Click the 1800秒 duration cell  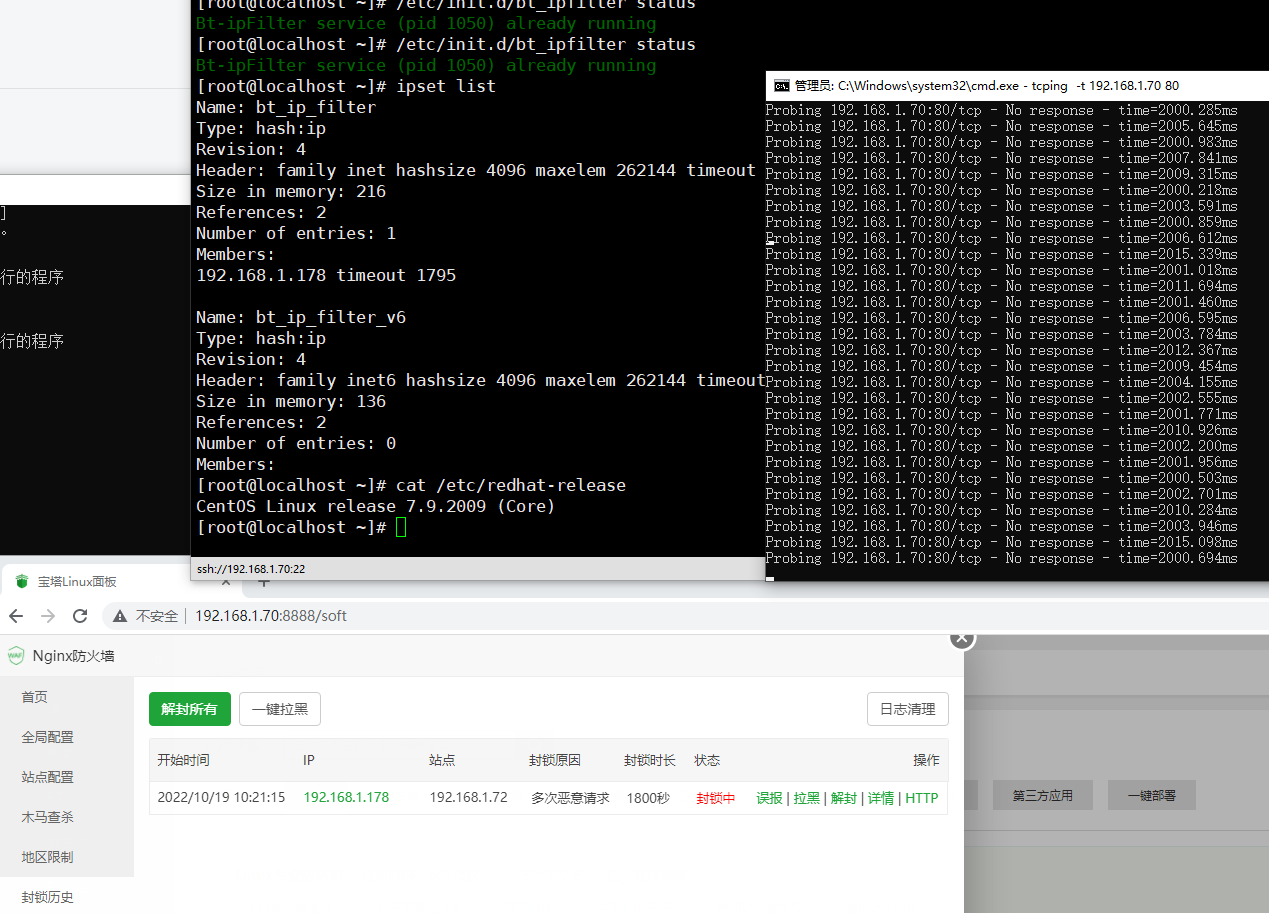(x=648, y=798)
